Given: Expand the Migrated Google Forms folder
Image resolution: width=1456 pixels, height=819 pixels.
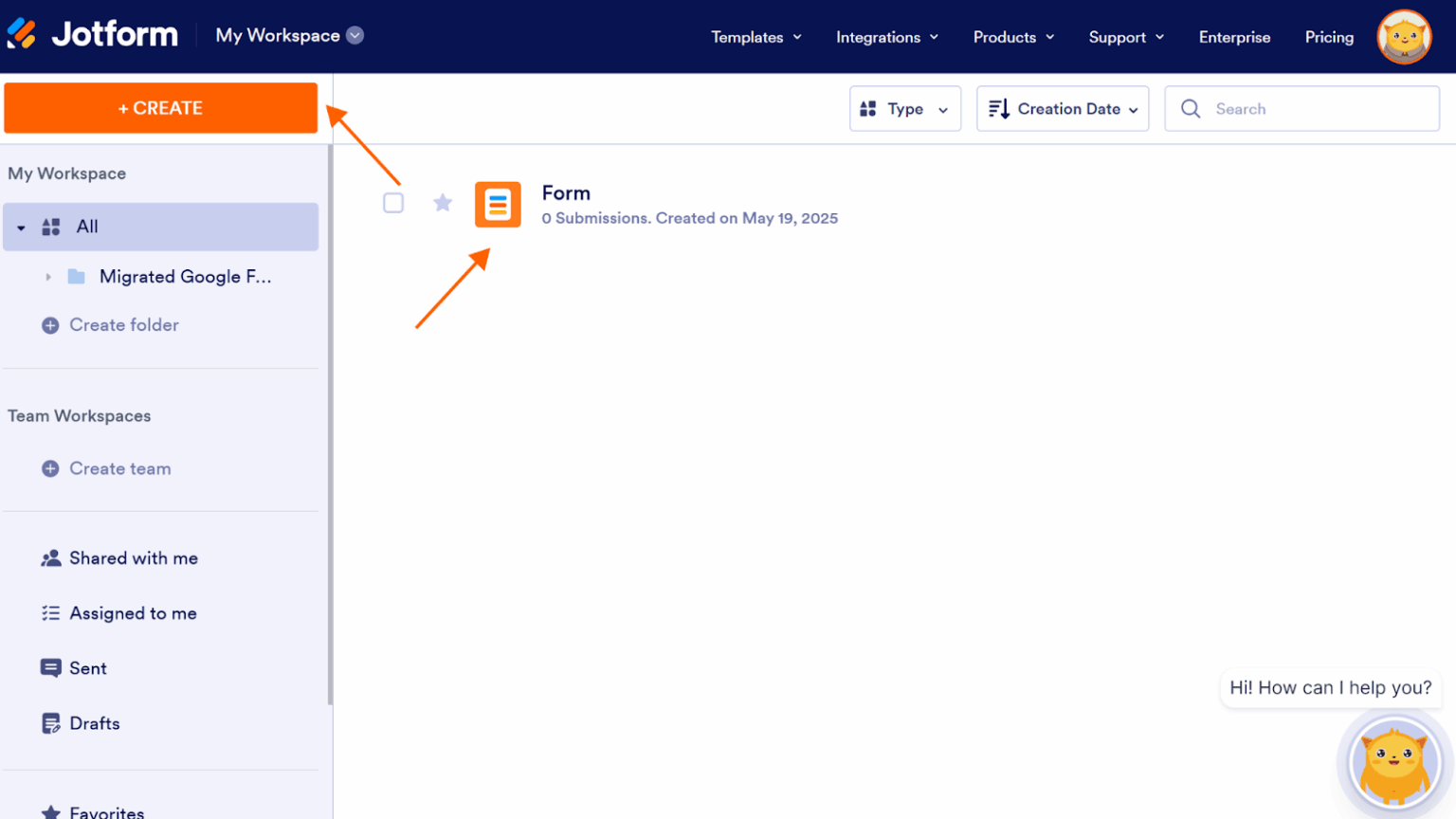Looking at the screenshot, I should tap(48, 276).
